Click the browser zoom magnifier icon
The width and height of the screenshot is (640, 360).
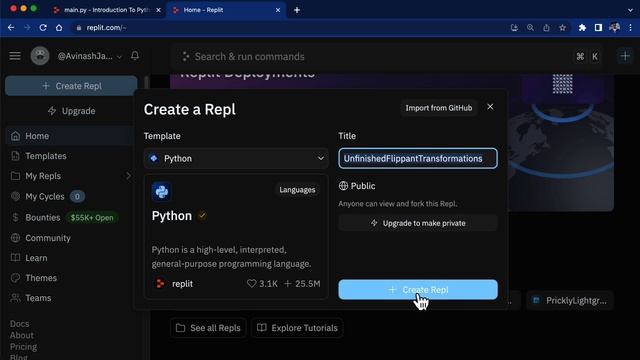(530, 28)
